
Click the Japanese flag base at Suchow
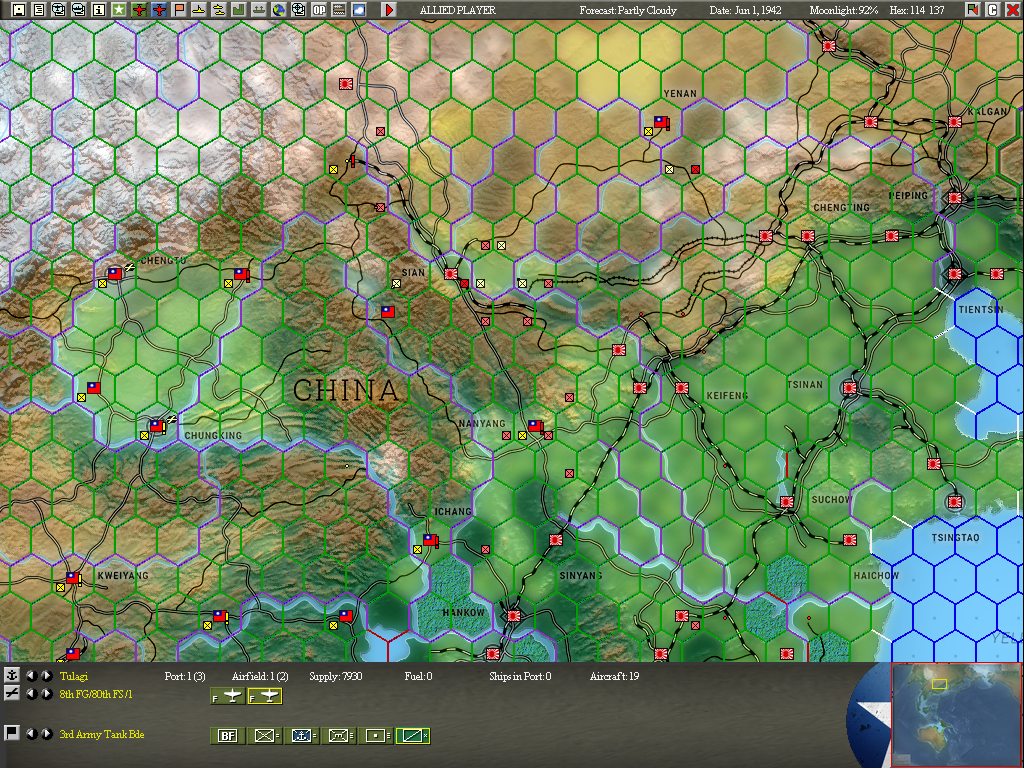786,502
